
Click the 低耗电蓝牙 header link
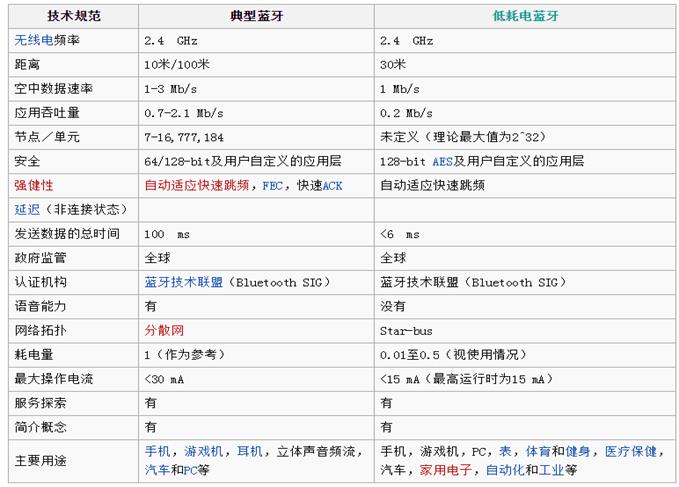tap(525, 16)
